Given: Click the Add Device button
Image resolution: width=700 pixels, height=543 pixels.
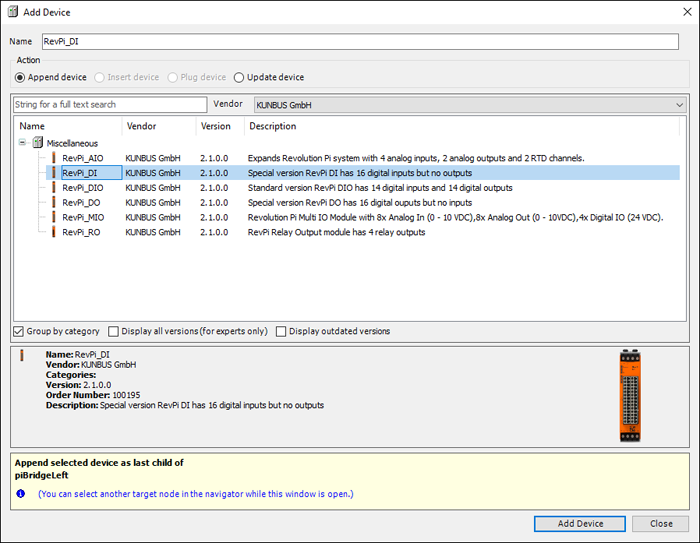Looking at the screenshot, I should click(580, 523).
